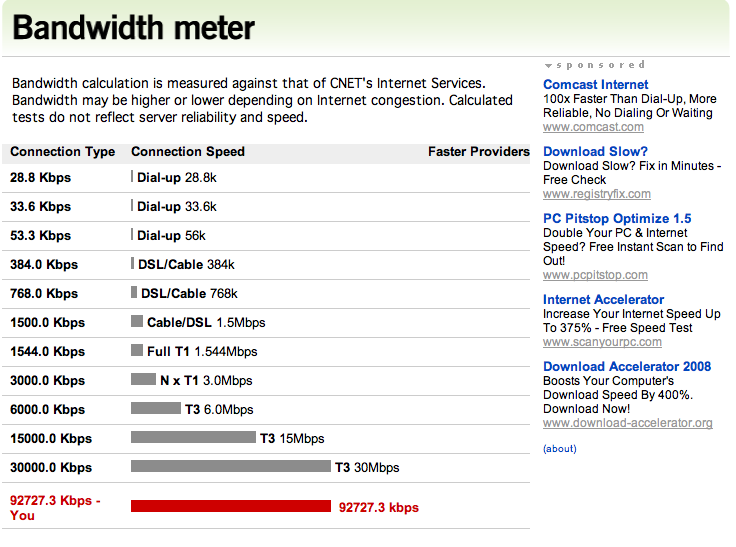Follow the www.registryfix.com link
Image resolution: width=736 pixels, height=547 pixels.
(597, 194)
